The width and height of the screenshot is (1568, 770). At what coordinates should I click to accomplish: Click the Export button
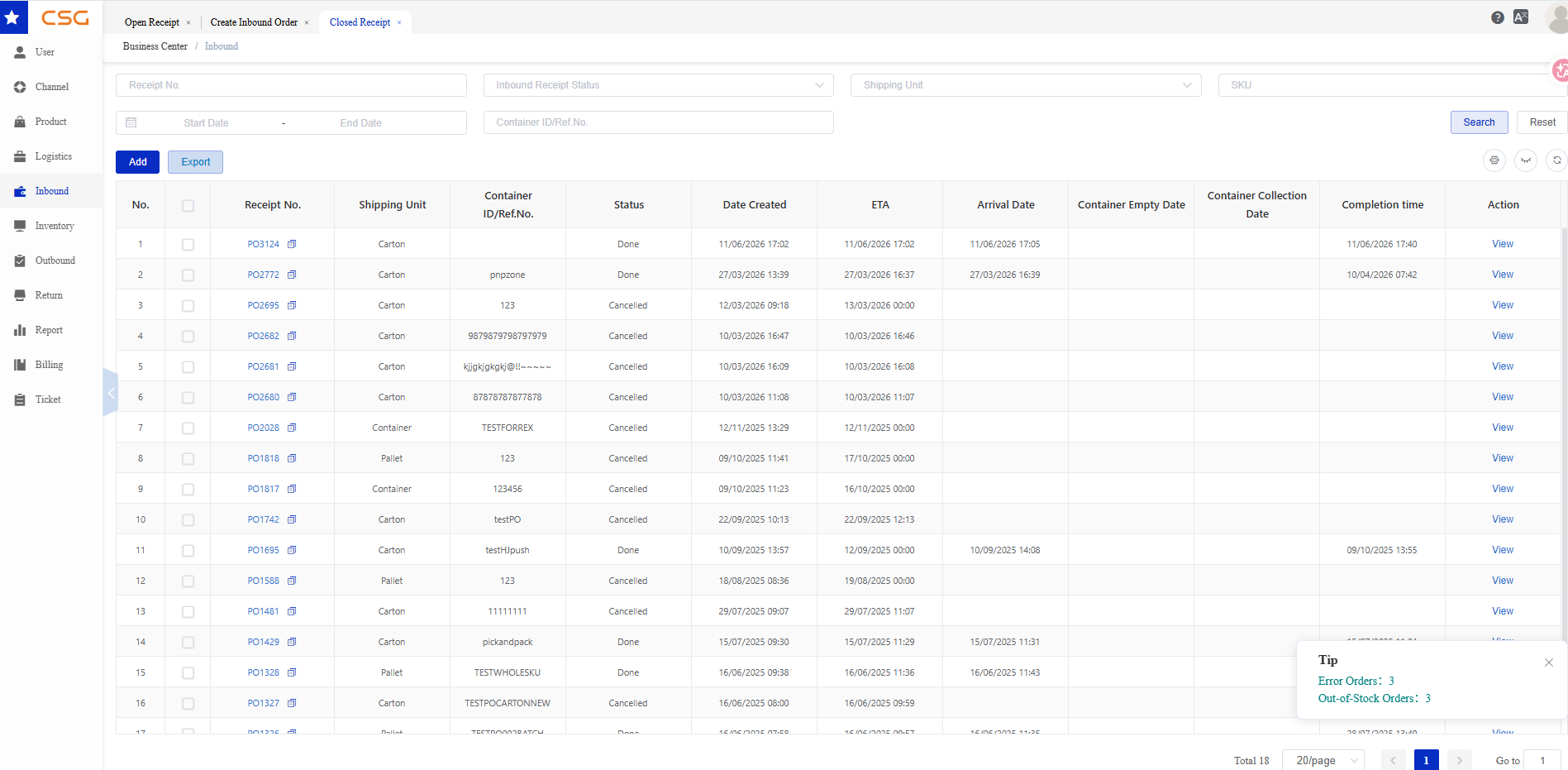tap(196, 162)
